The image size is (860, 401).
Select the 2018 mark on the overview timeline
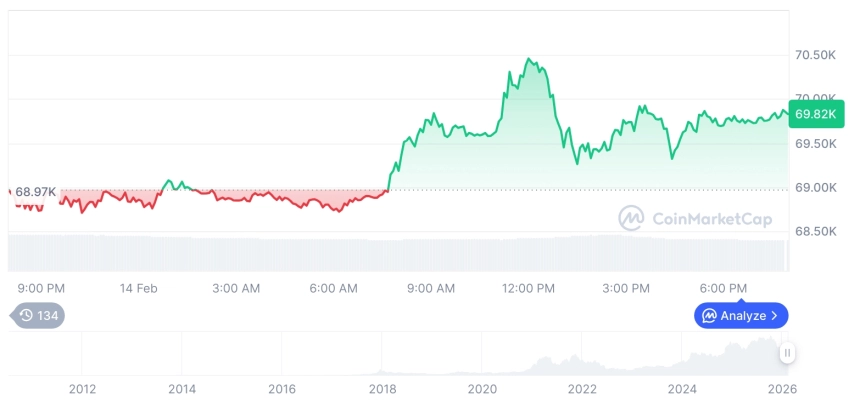pyautogui.click(x=382, y=389)
